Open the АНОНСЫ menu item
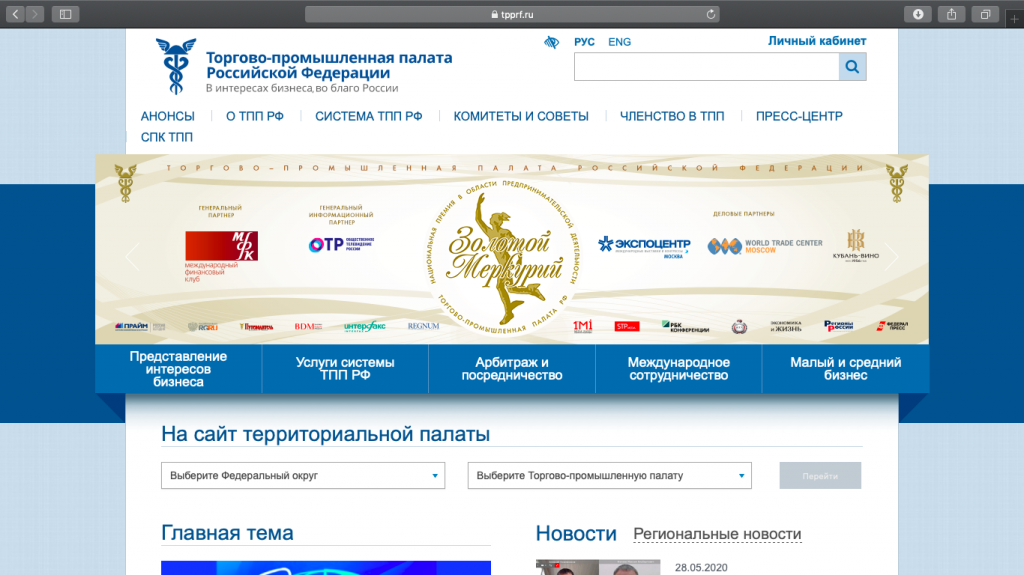 click(168, 116)
